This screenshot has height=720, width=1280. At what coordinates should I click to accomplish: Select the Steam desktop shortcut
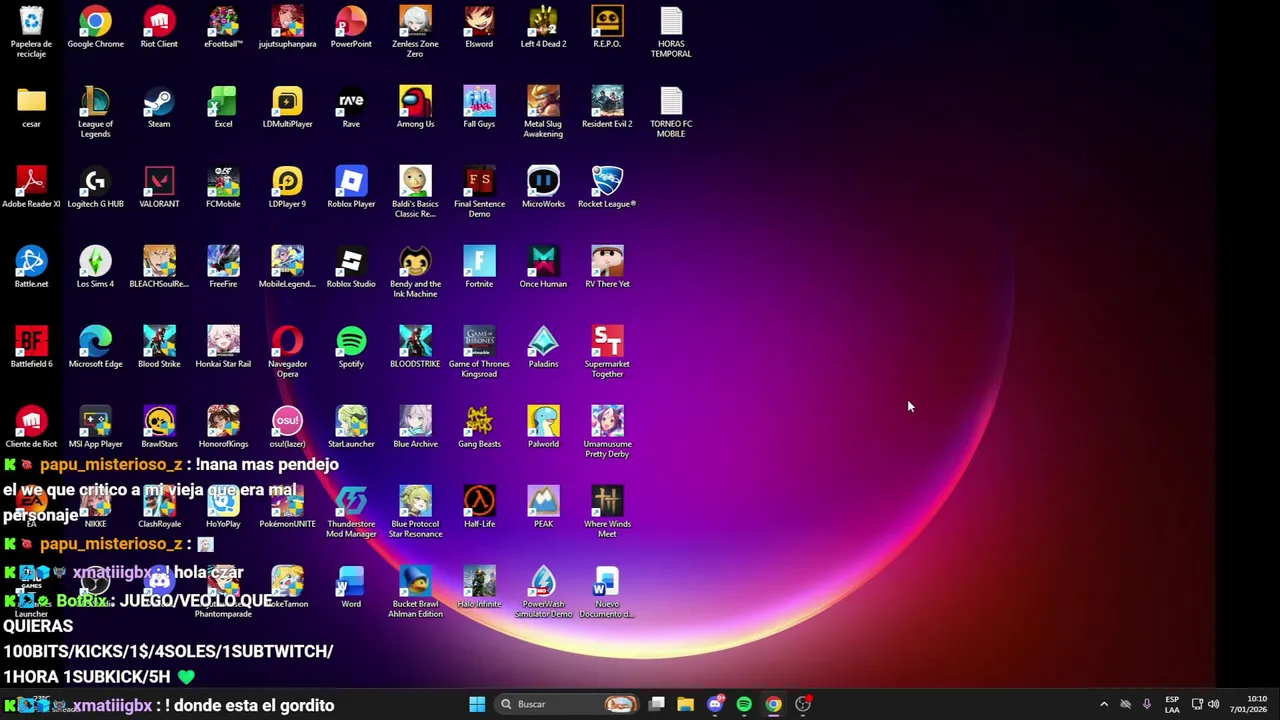point(159,107)
